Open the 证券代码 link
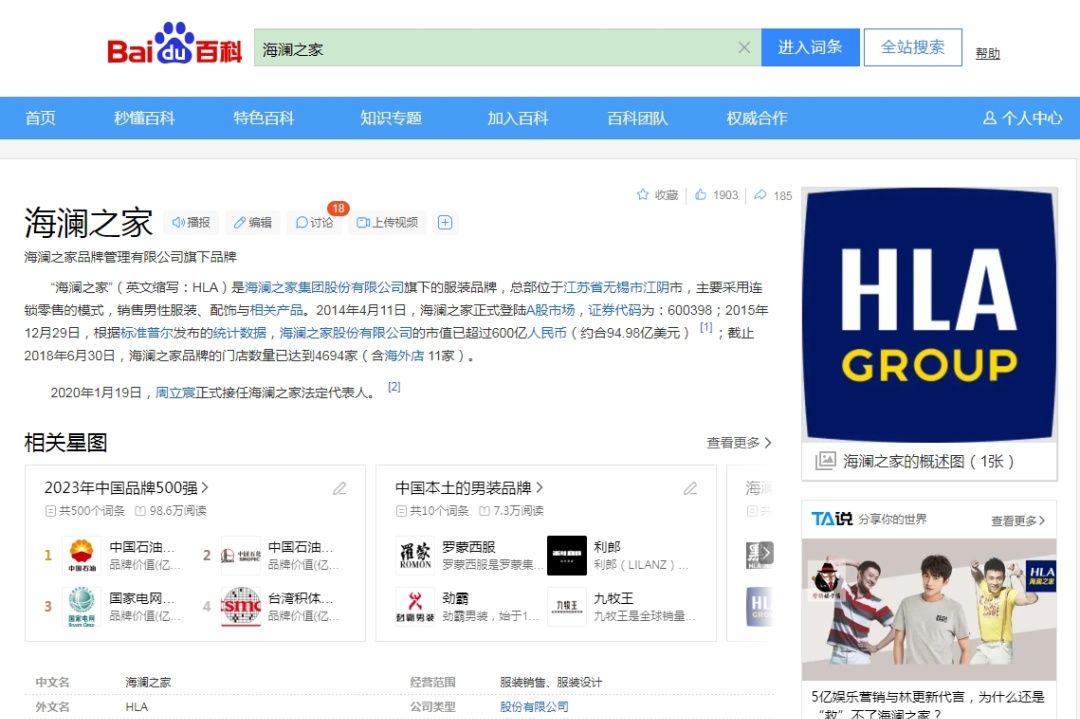This screenshot has width=1080, height=719. point(614,310)
